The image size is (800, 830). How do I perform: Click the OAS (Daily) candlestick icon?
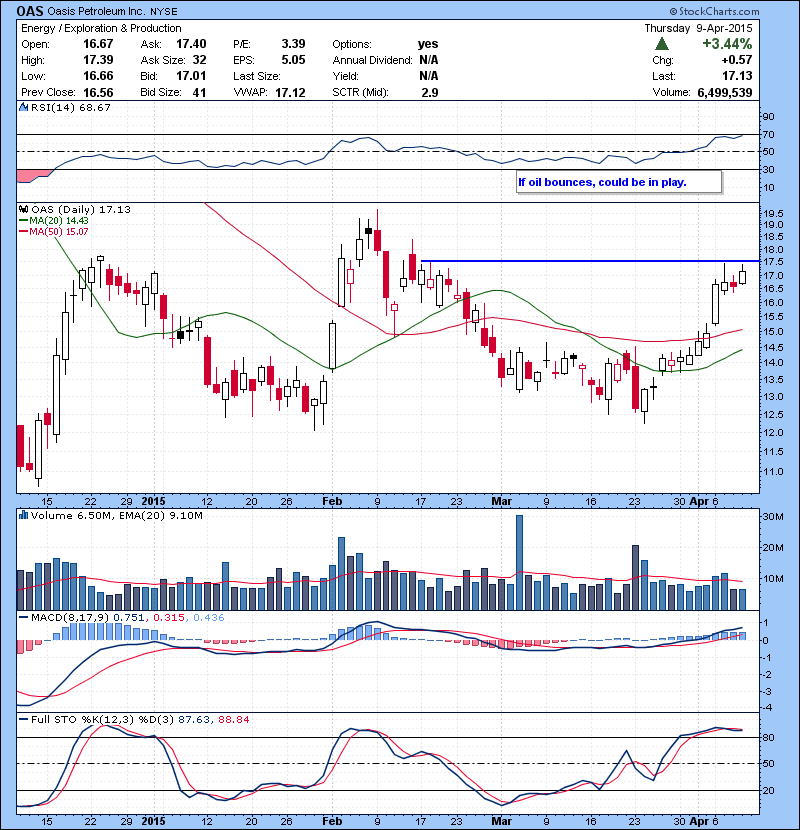(24, 209)
